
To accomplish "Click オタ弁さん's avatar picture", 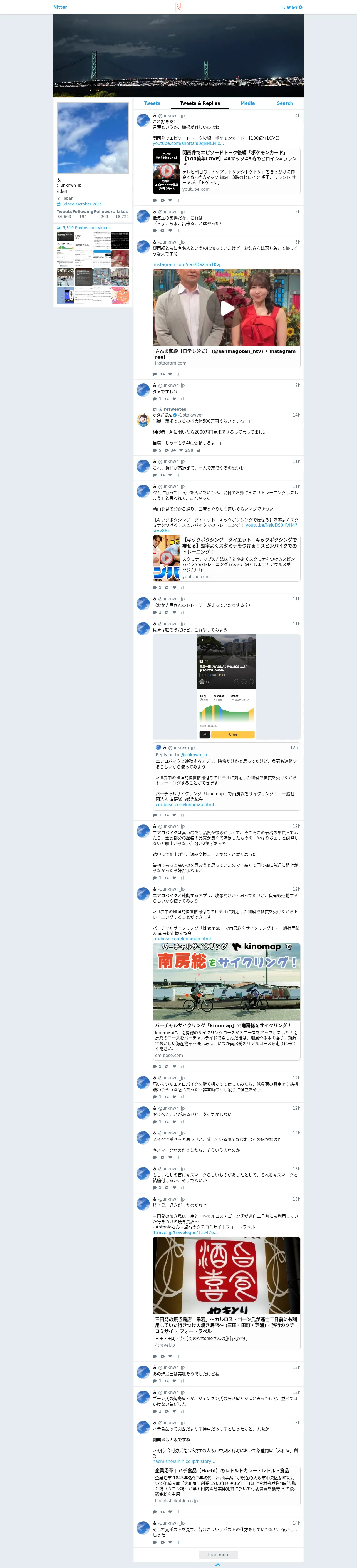I will click(143, 419).
